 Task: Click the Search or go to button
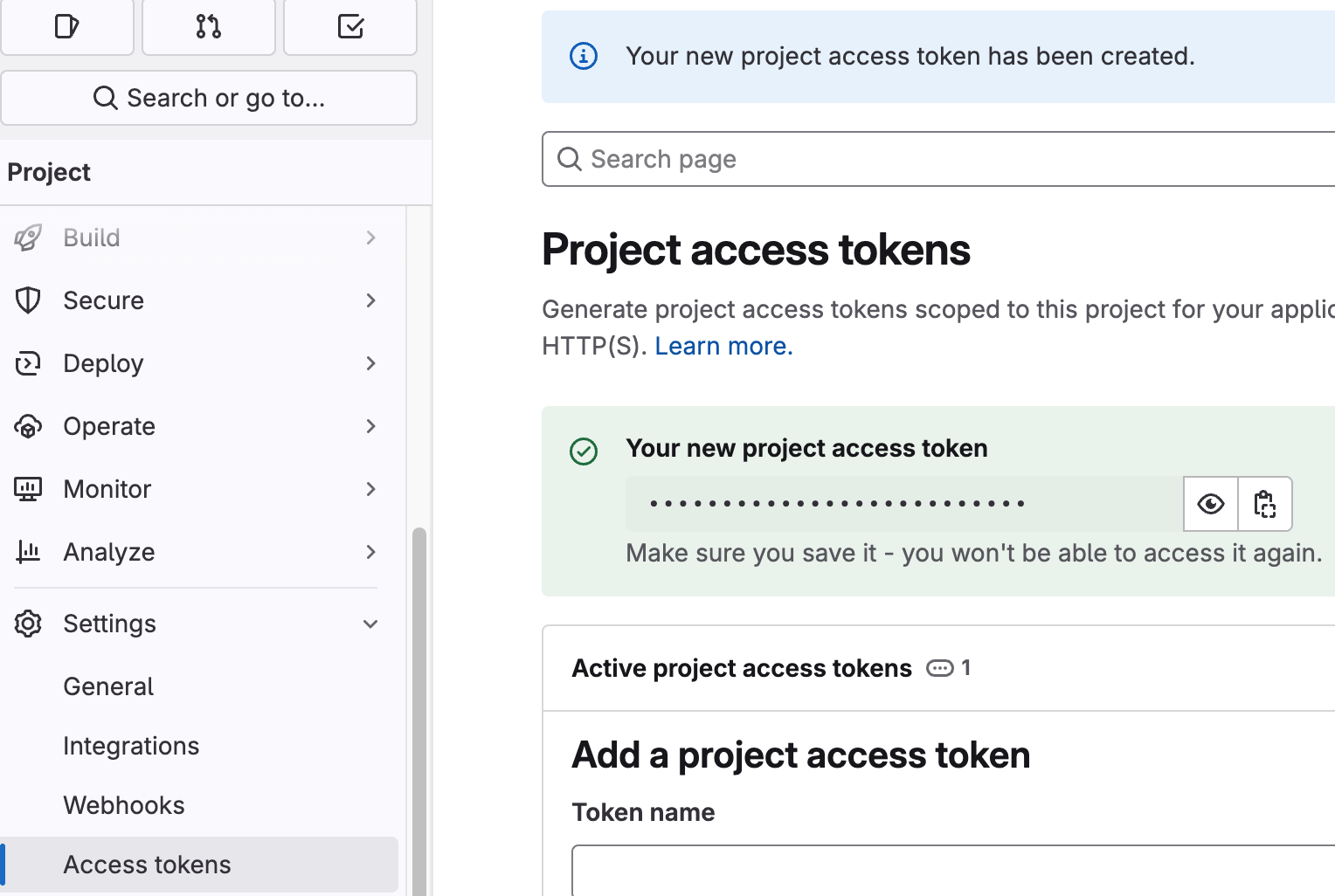coord(209,98)
